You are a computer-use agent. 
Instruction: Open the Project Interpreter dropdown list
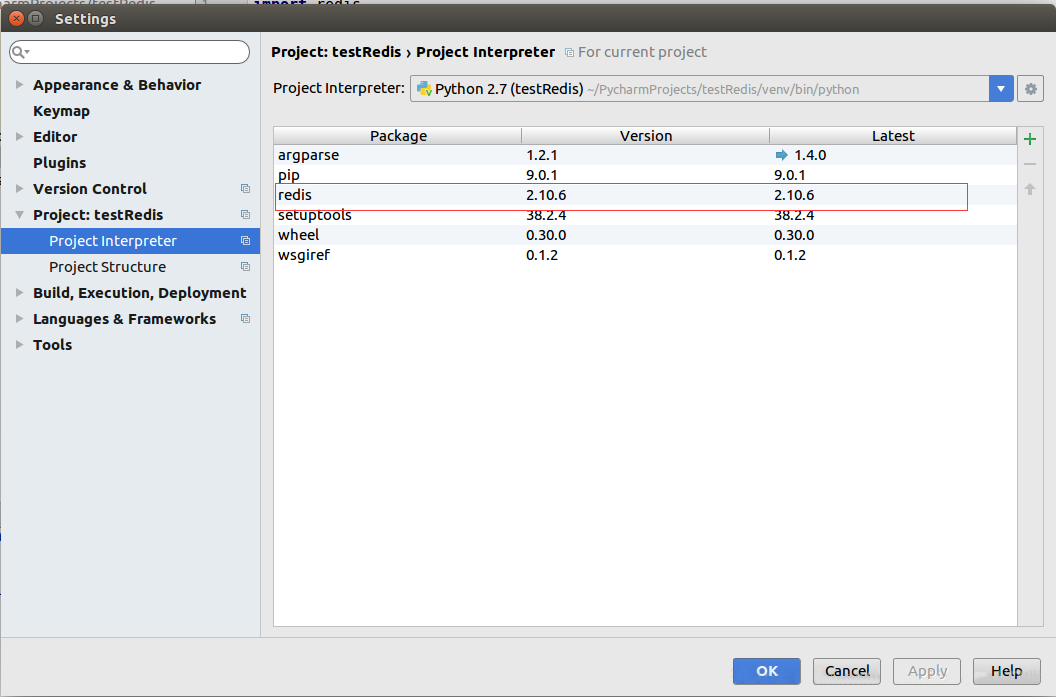(1001, 89)
